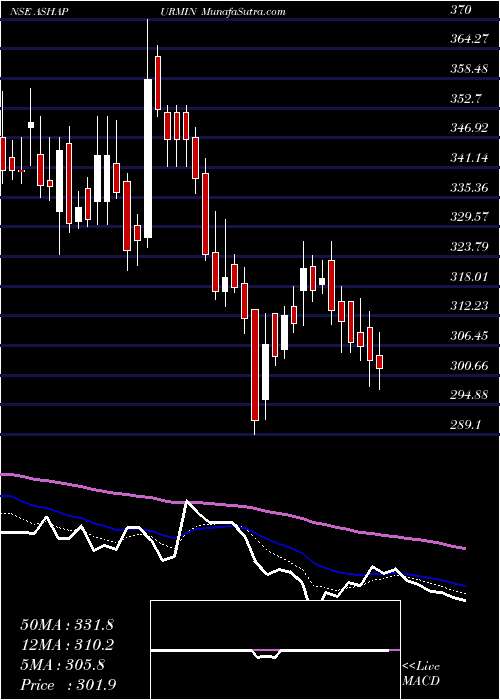
Task: Click the 300.66 price axis label
Action: (467, 366)
